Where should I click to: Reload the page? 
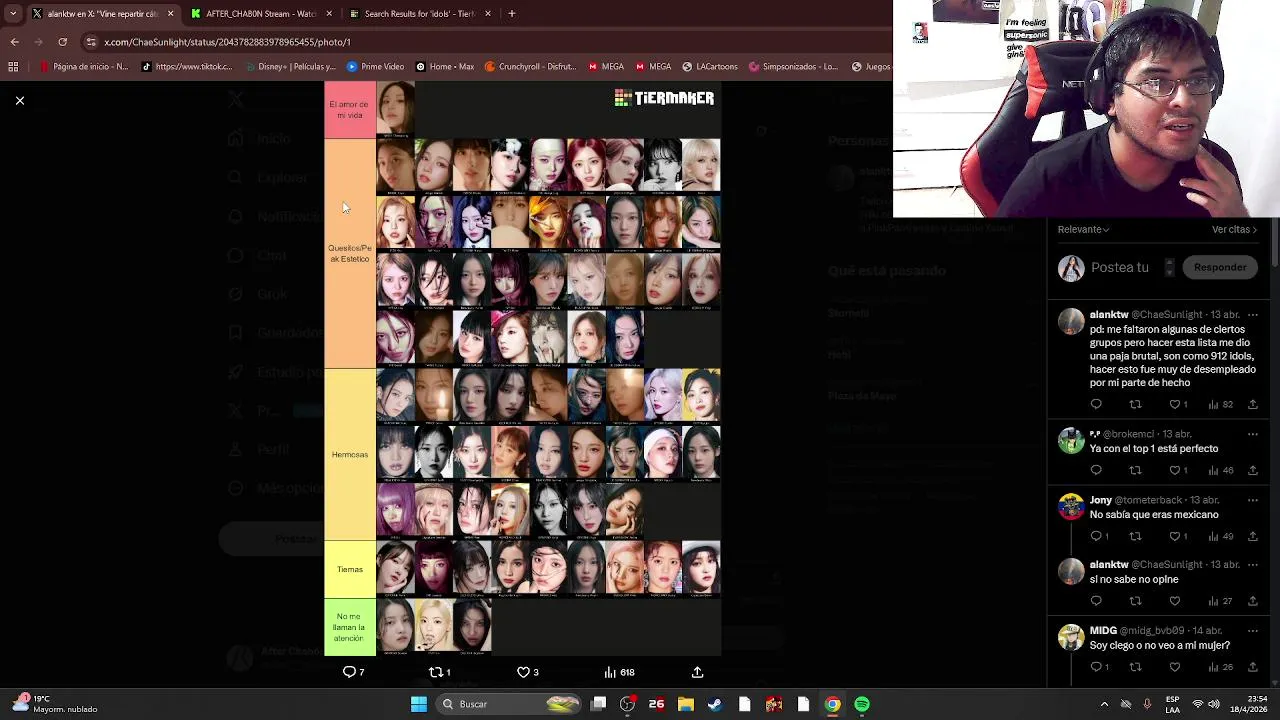point(62,42)
